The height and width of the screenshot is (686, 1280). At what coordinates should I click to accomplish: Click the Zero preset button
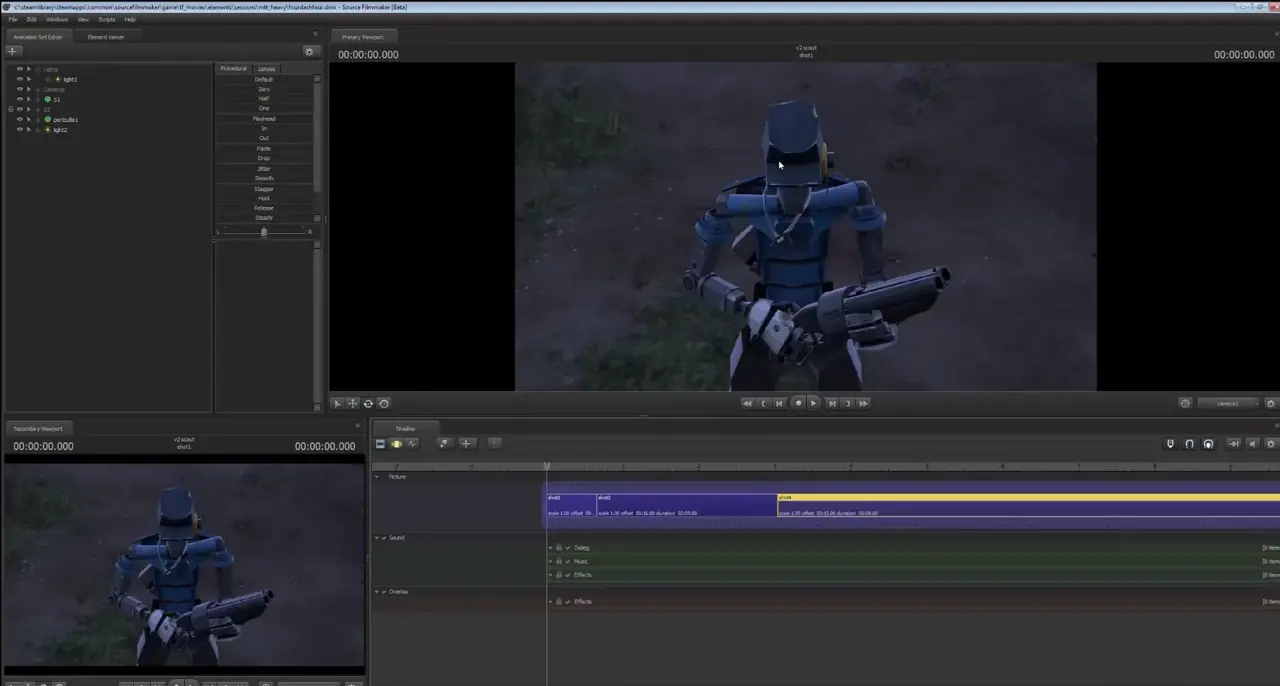click(x=263, y=88)
